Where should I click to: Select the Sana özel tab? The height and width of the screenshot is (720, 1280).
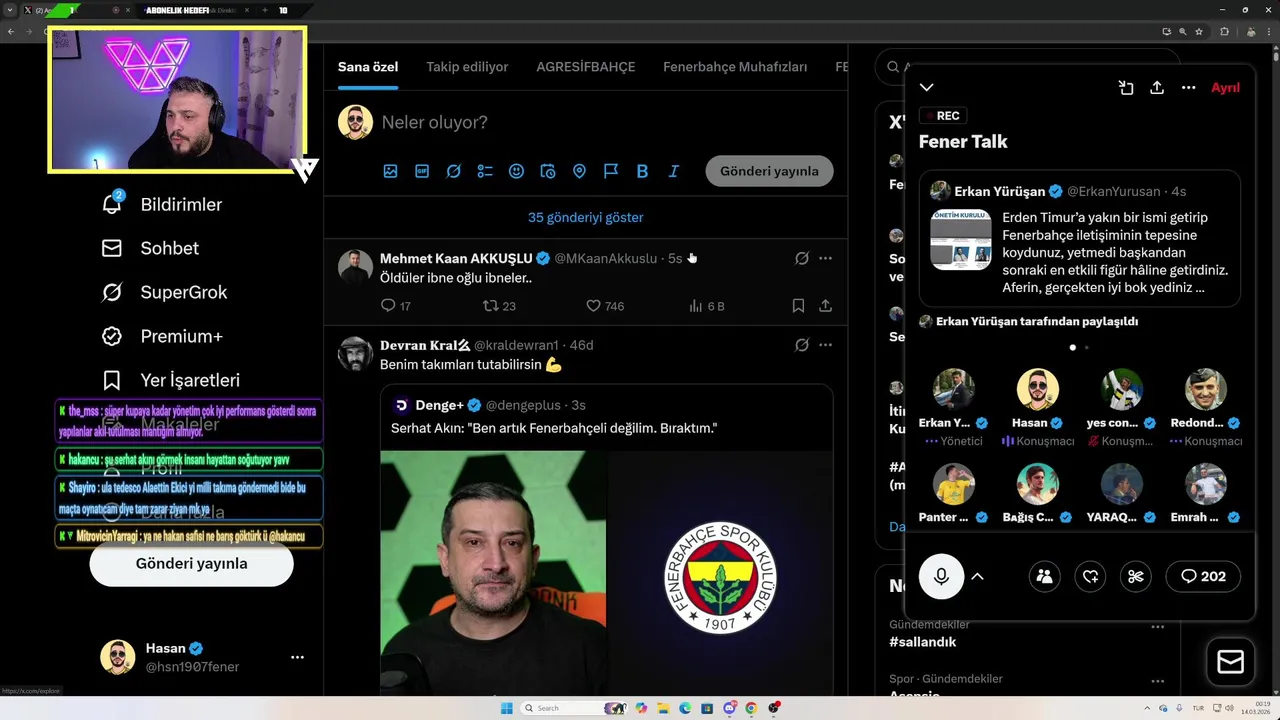(368, 67)
